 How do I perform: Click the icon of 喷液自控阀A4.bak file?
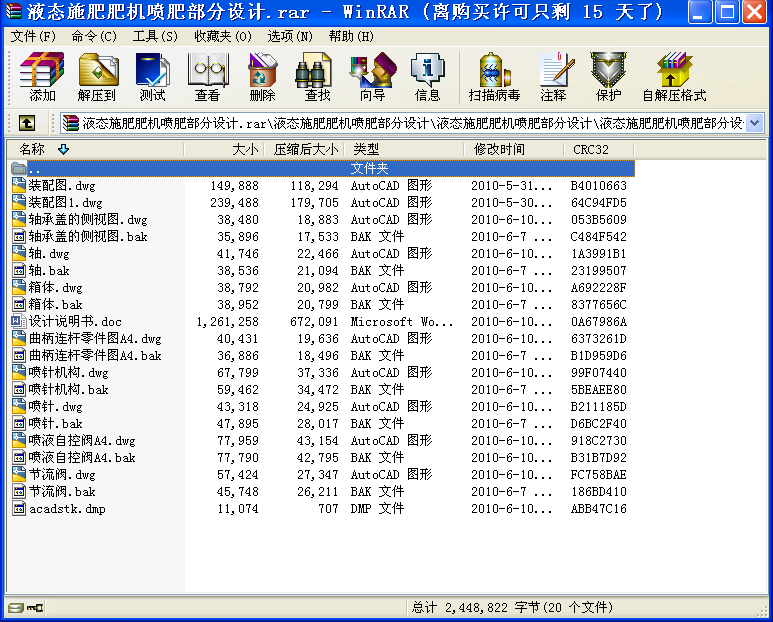coord(19,457)
